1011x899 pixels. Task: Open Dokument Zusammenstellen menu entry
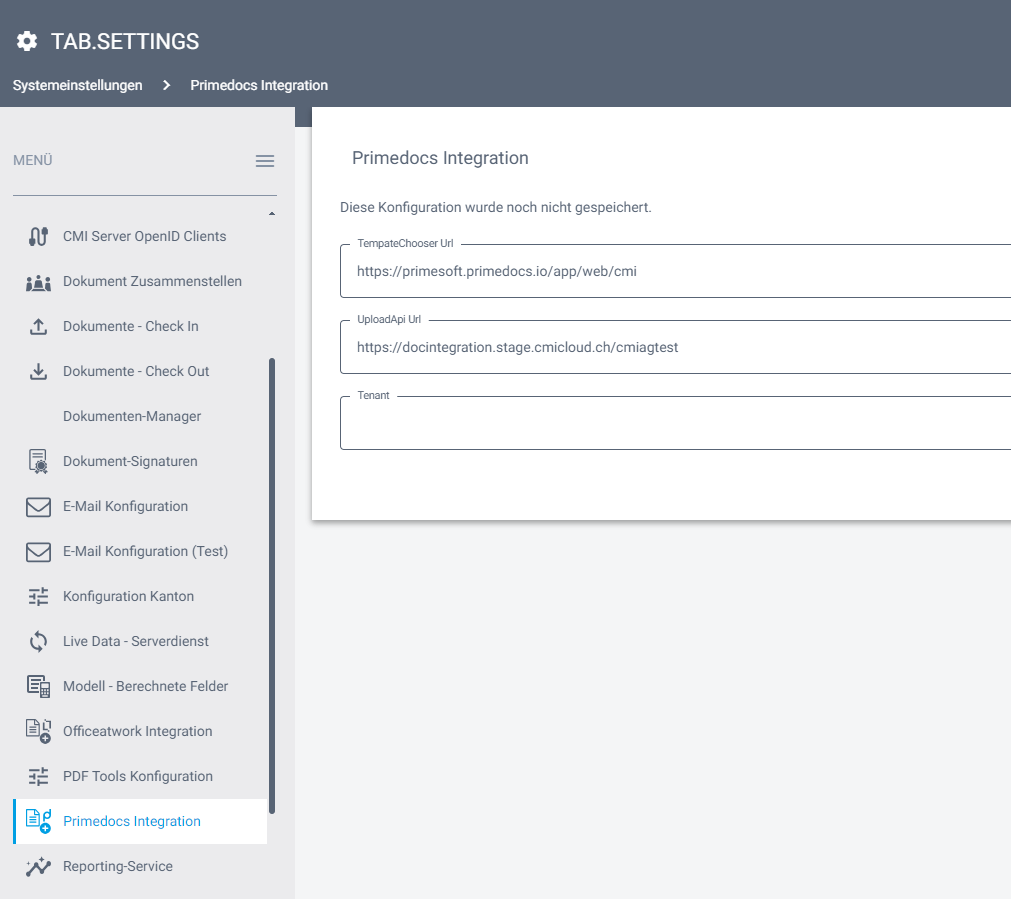click(140, 282)
